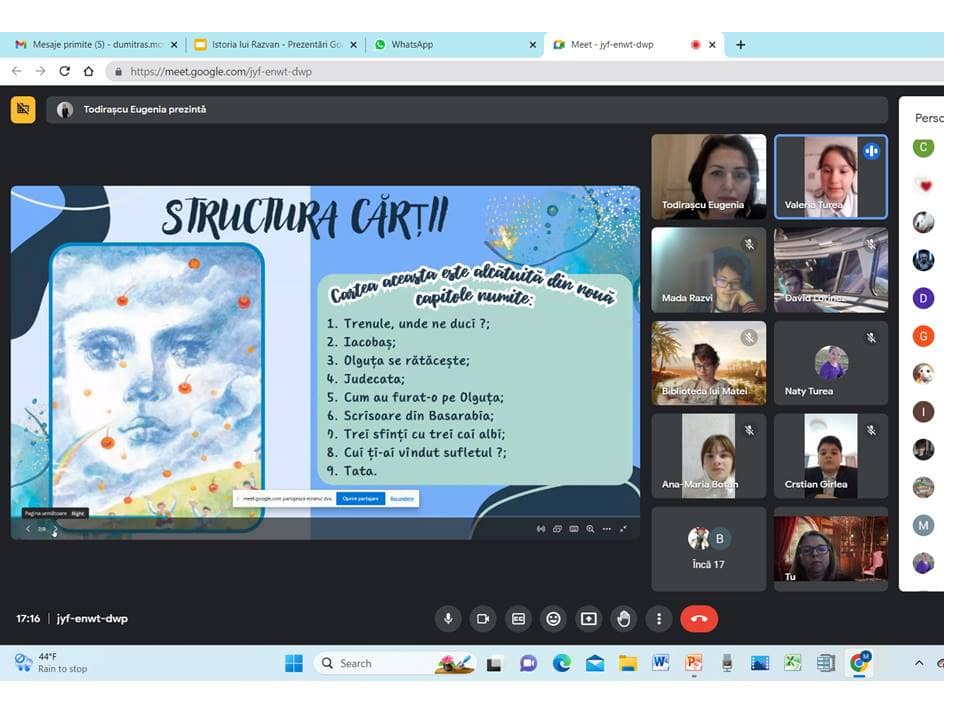Go to the previous slide in presentation

(28, 529)
